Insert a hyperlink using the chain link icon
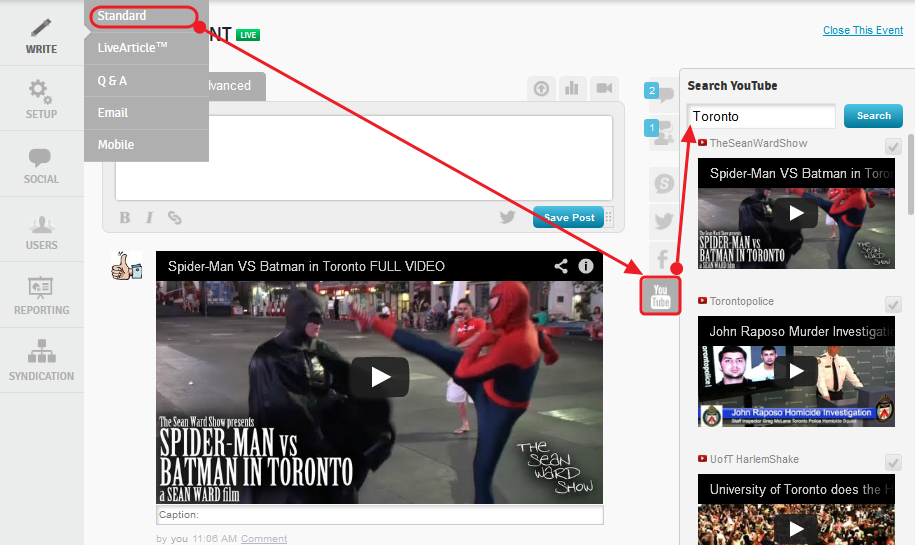This screenshot has width=915, height=545. (175, 218)
